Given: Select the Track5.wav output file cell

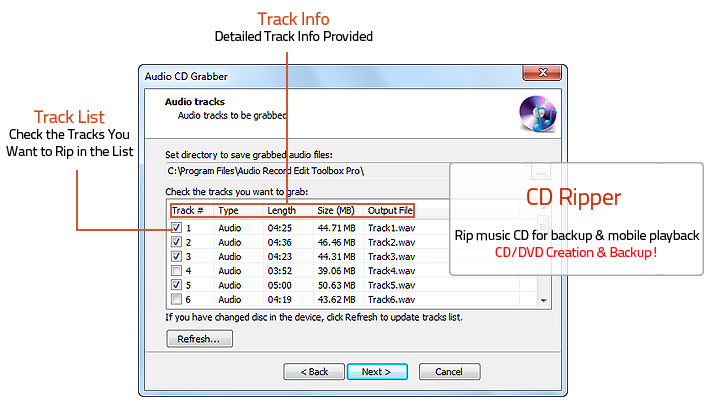Looking at the screenshot, I should tap(391, 286).
